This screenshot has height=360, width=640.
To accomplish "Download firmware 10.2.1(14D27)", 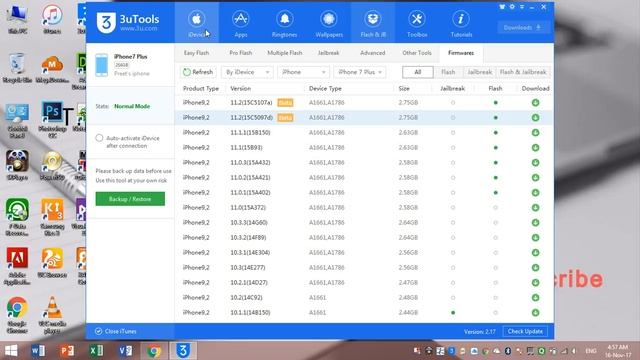I will (535, 282).
